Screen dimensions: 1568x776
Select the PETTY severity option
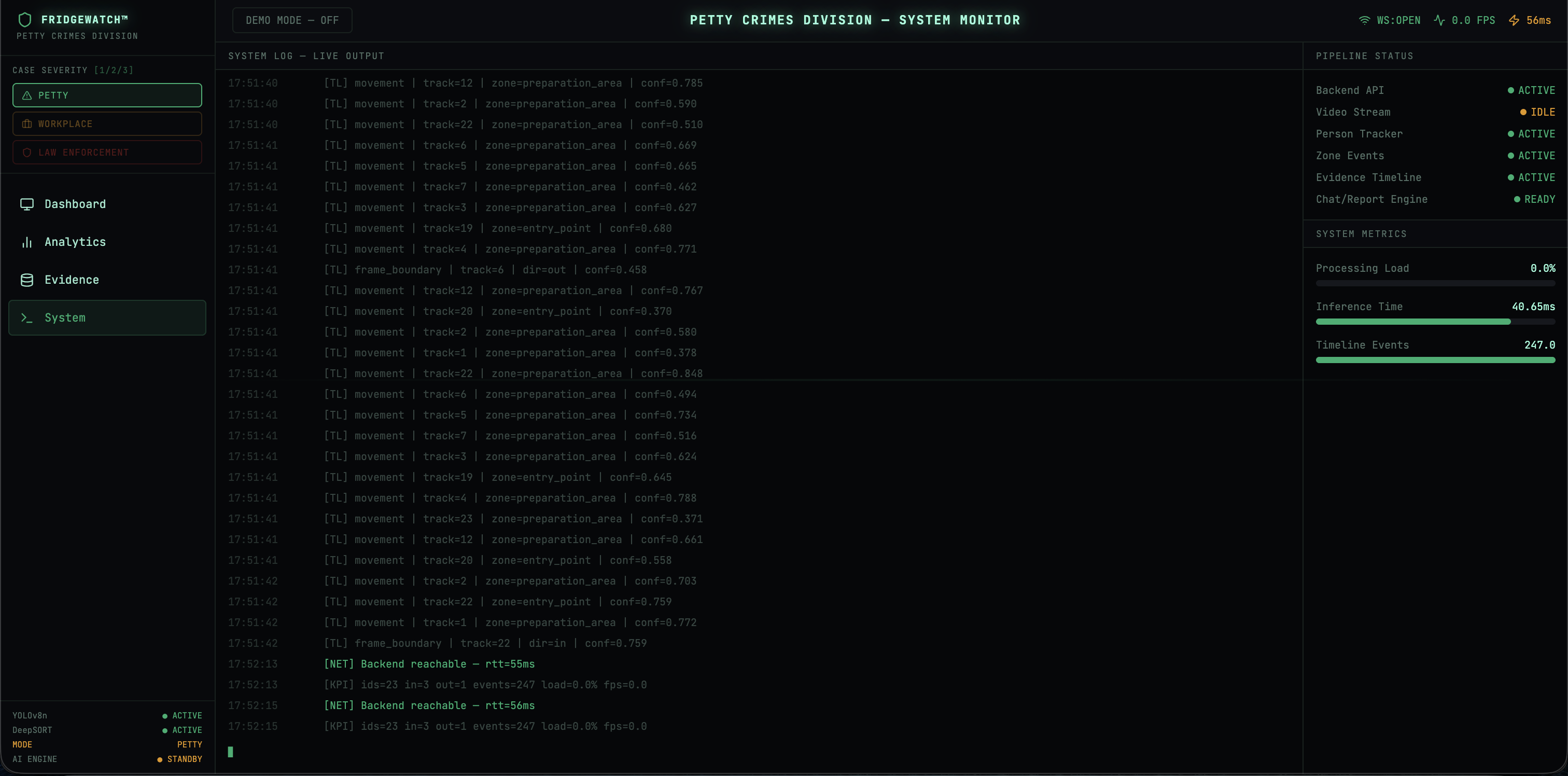click(107, 95)
